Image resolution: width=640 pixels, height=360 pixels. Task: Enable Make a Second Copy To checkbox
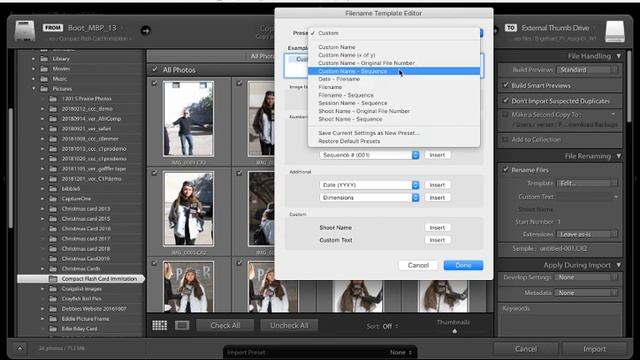coord(506,115)
